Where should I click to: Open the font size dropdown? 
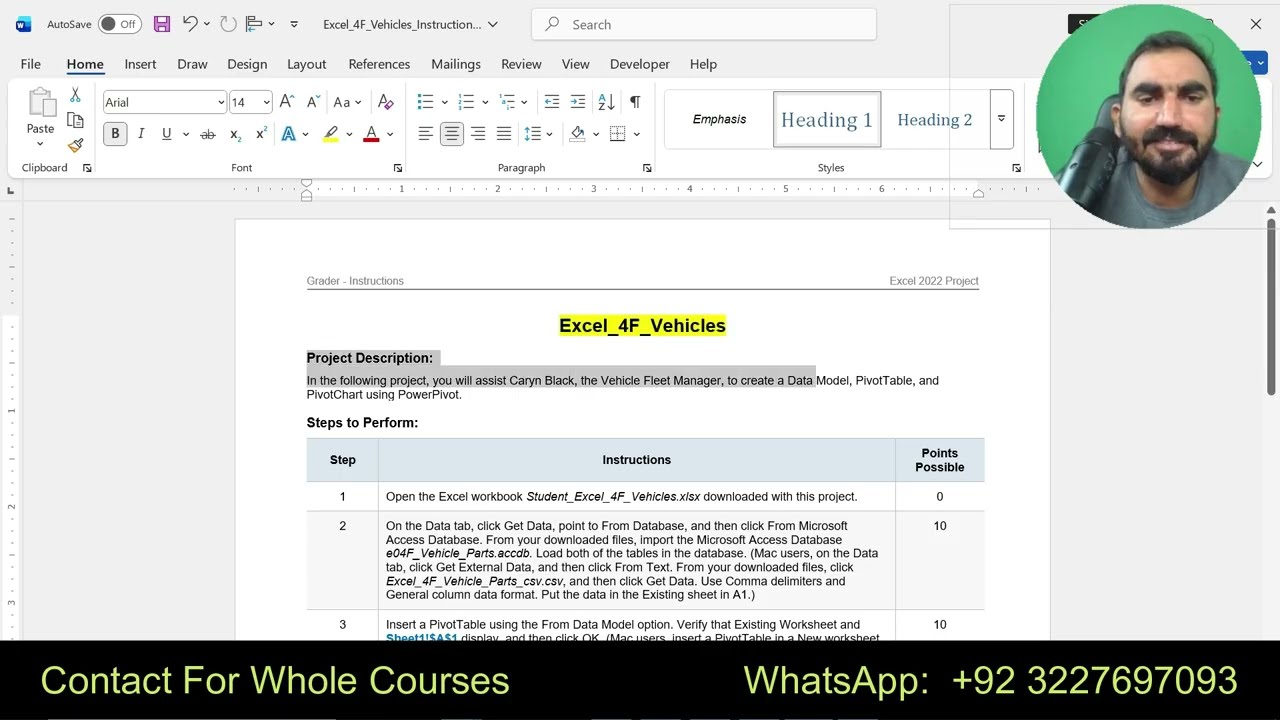pyautogui.click(x=266, y=102)
